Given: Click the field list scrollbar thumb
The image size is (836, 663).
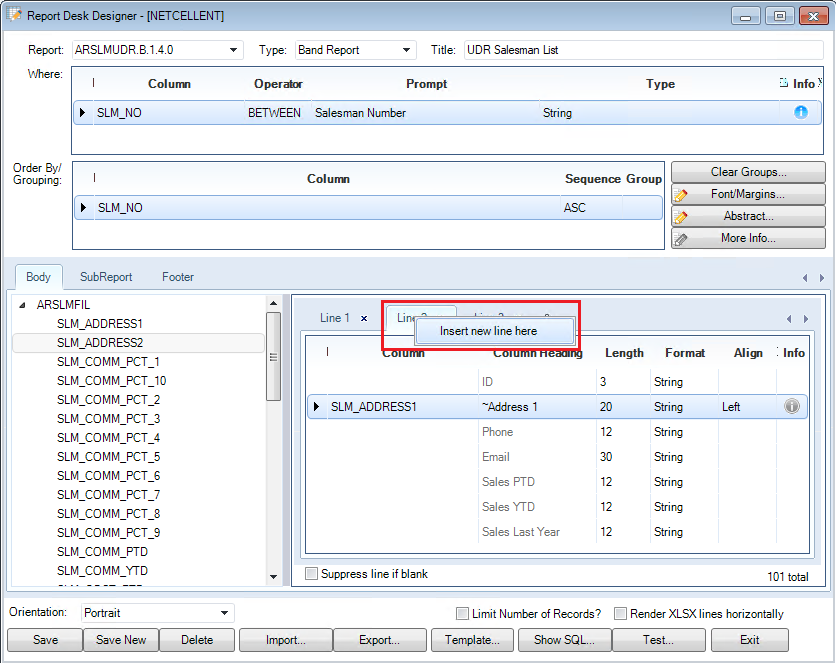Looking at the screenshot, I should (274, 357).
